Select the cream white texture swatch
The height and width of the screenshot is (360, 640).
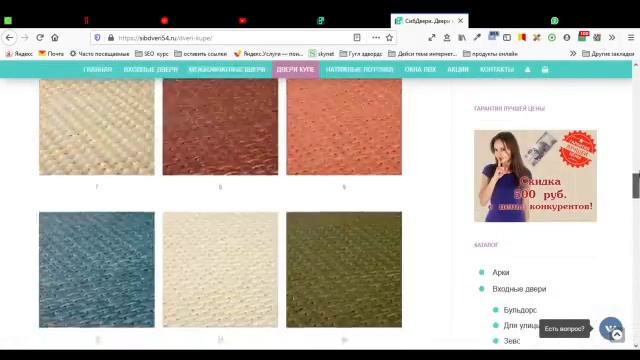[220, 269]
